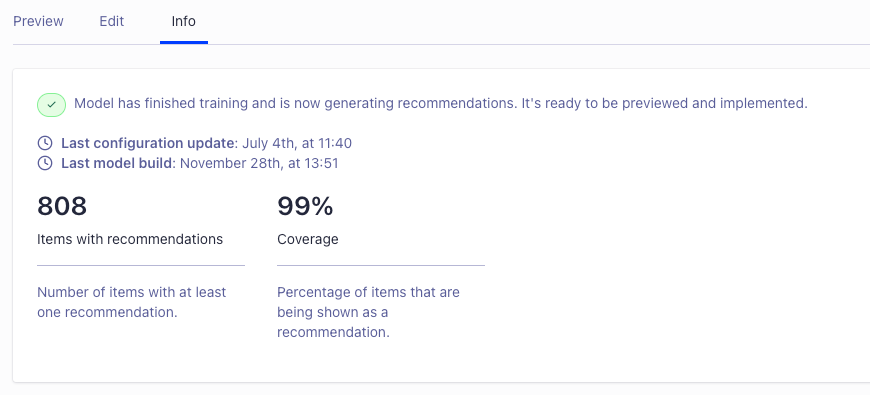Click divider line under Coverage
The height and width of the screenshot is (395, 870).
[x=381, y=266]
